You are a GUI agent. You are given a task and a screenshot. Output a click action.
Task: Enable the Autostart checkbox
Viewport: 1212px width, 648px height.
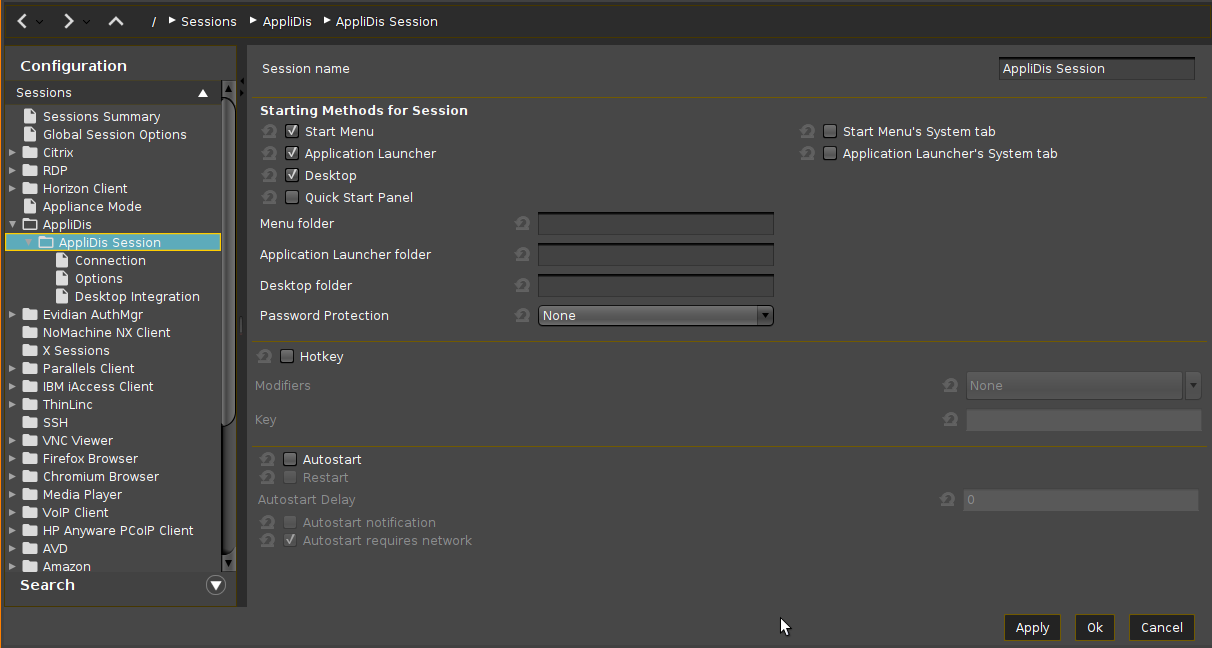point(290,460)
